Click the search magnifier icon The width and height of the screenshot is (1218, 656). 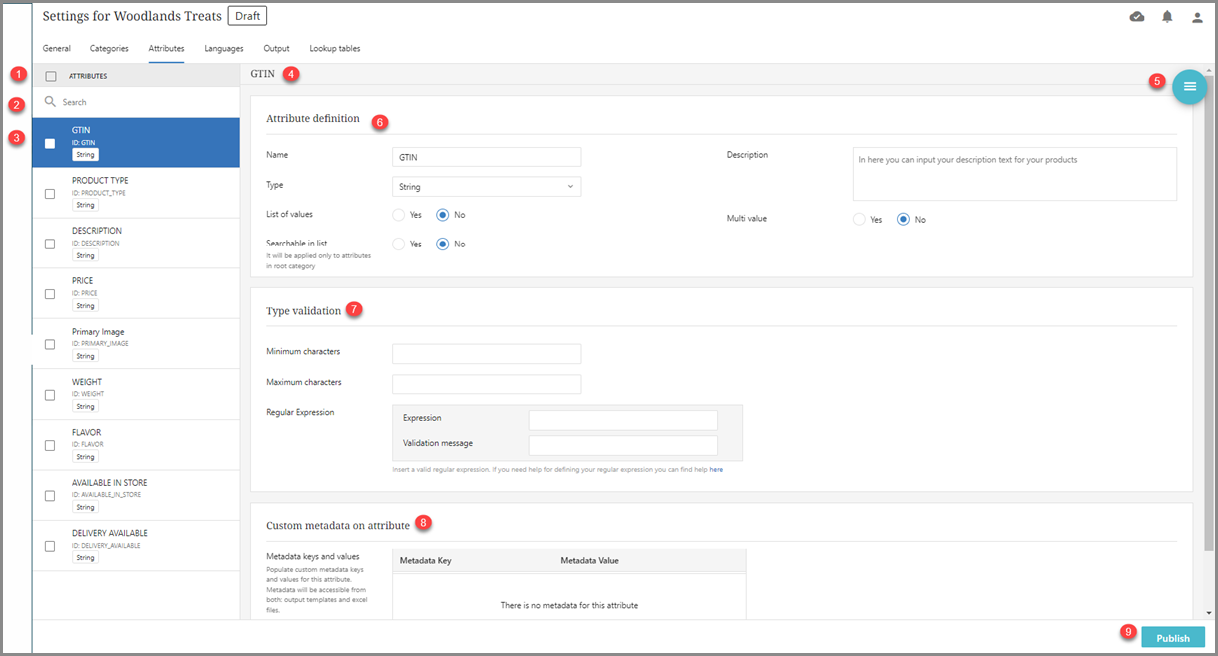(x=50, y=102)
